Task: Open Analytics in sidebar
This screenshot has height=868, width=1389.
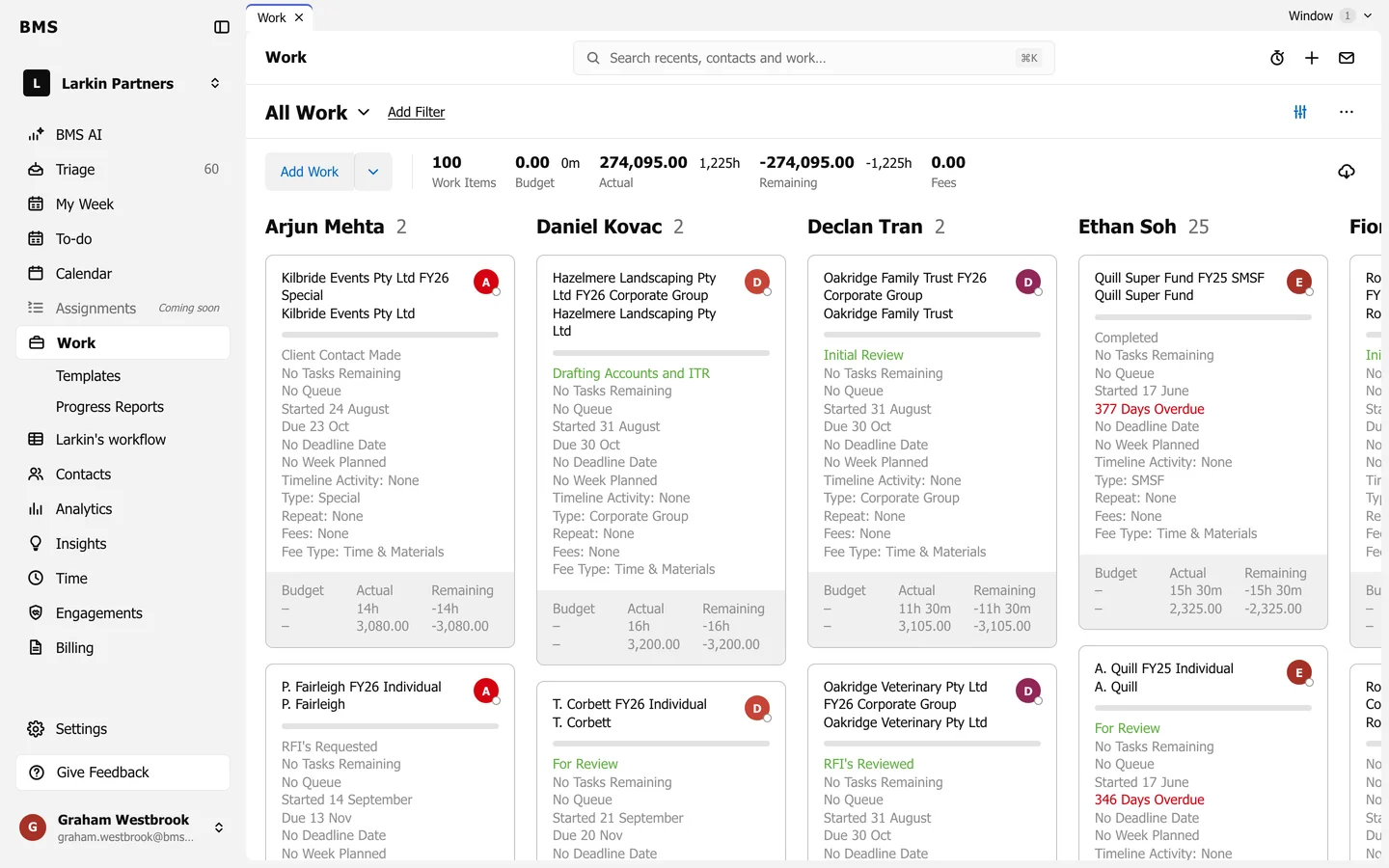Action: pos(123,509)
